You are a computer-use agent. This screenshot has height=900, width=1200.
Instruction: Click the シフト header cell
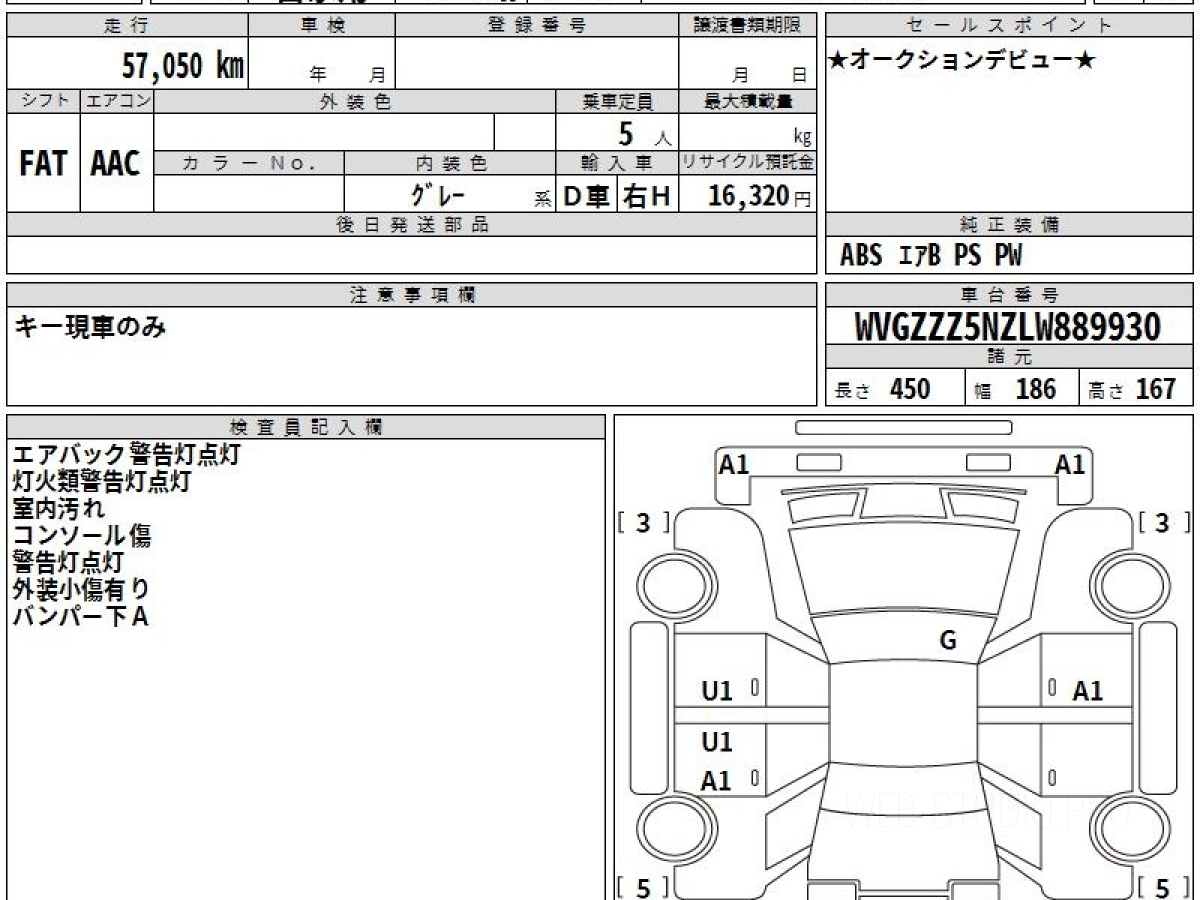[43, 101]
